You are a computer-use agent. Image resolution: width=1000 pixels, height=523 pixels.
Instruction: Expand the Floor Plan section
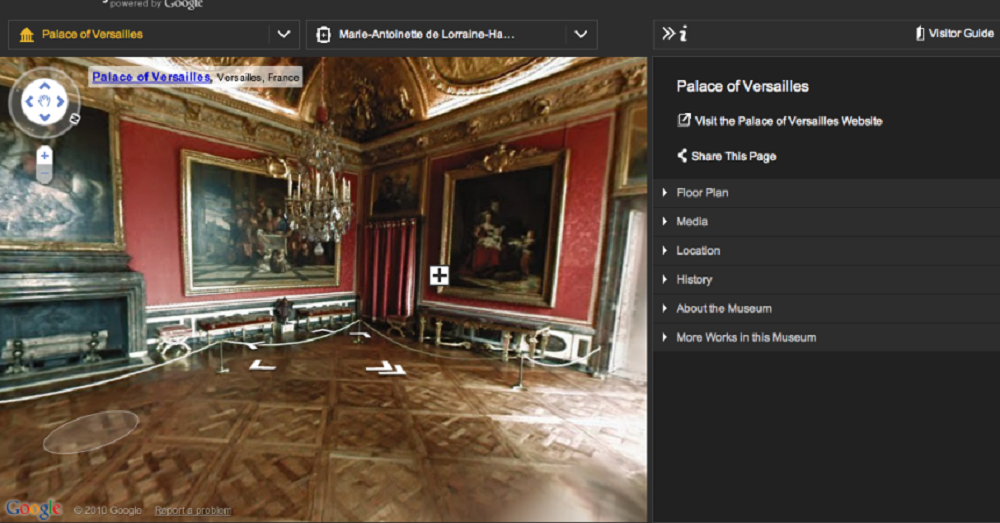[x=702, y=193]
